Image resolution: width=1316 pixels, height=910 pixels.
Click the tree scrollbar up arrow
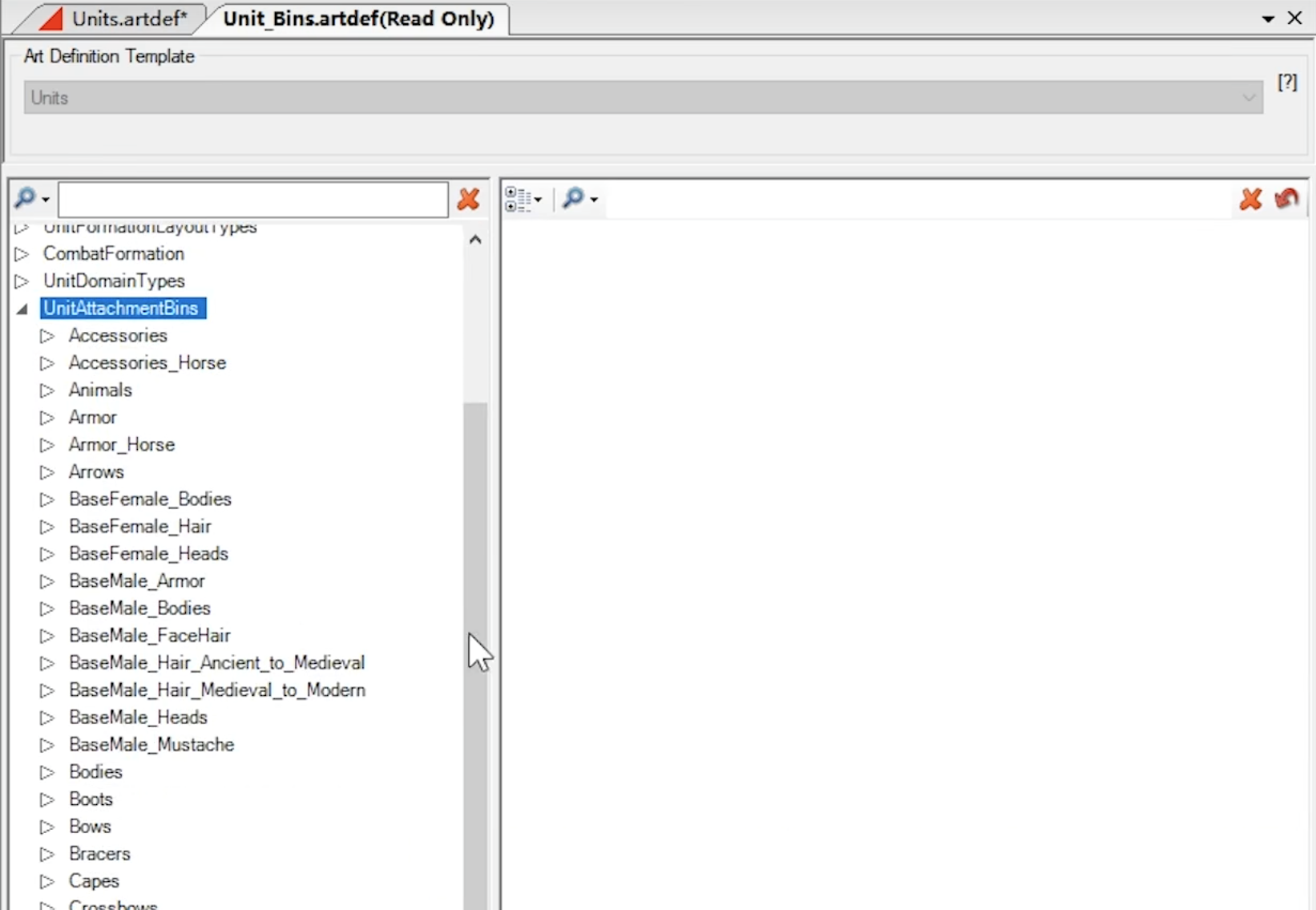pos(475,240)
